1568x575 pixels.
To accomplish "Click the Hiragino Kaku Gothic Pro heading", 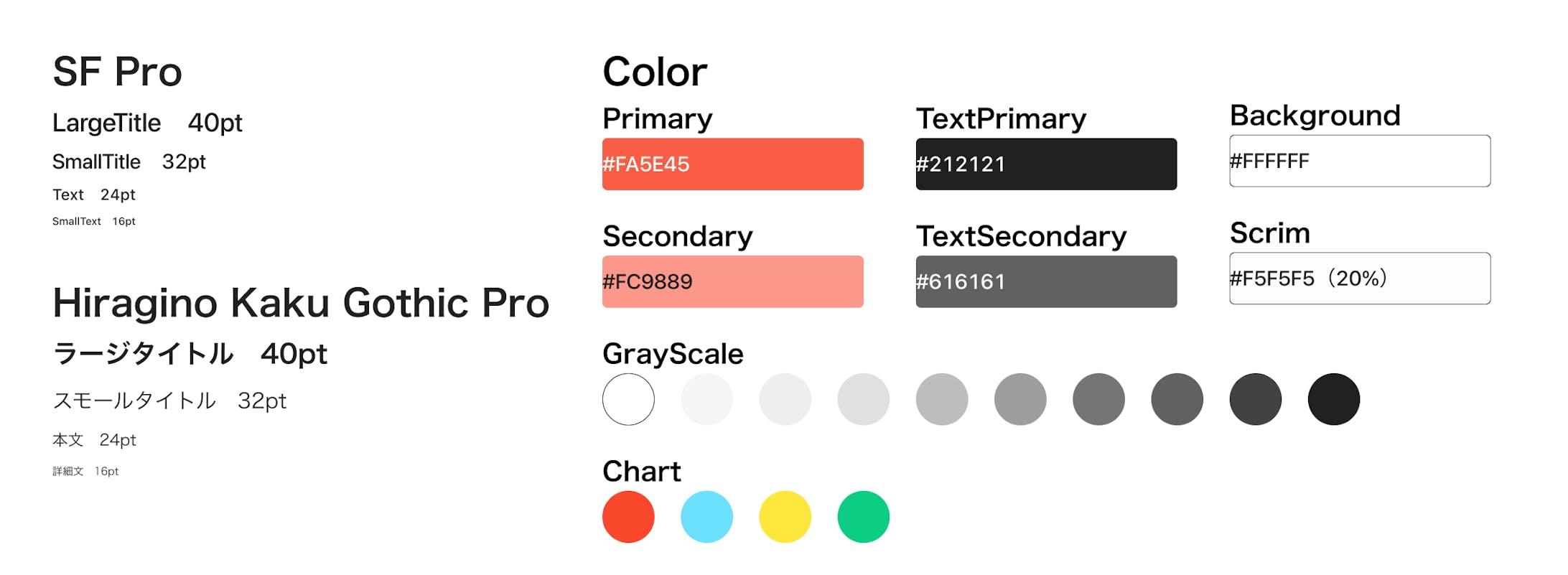I will [x=301, y=303].
